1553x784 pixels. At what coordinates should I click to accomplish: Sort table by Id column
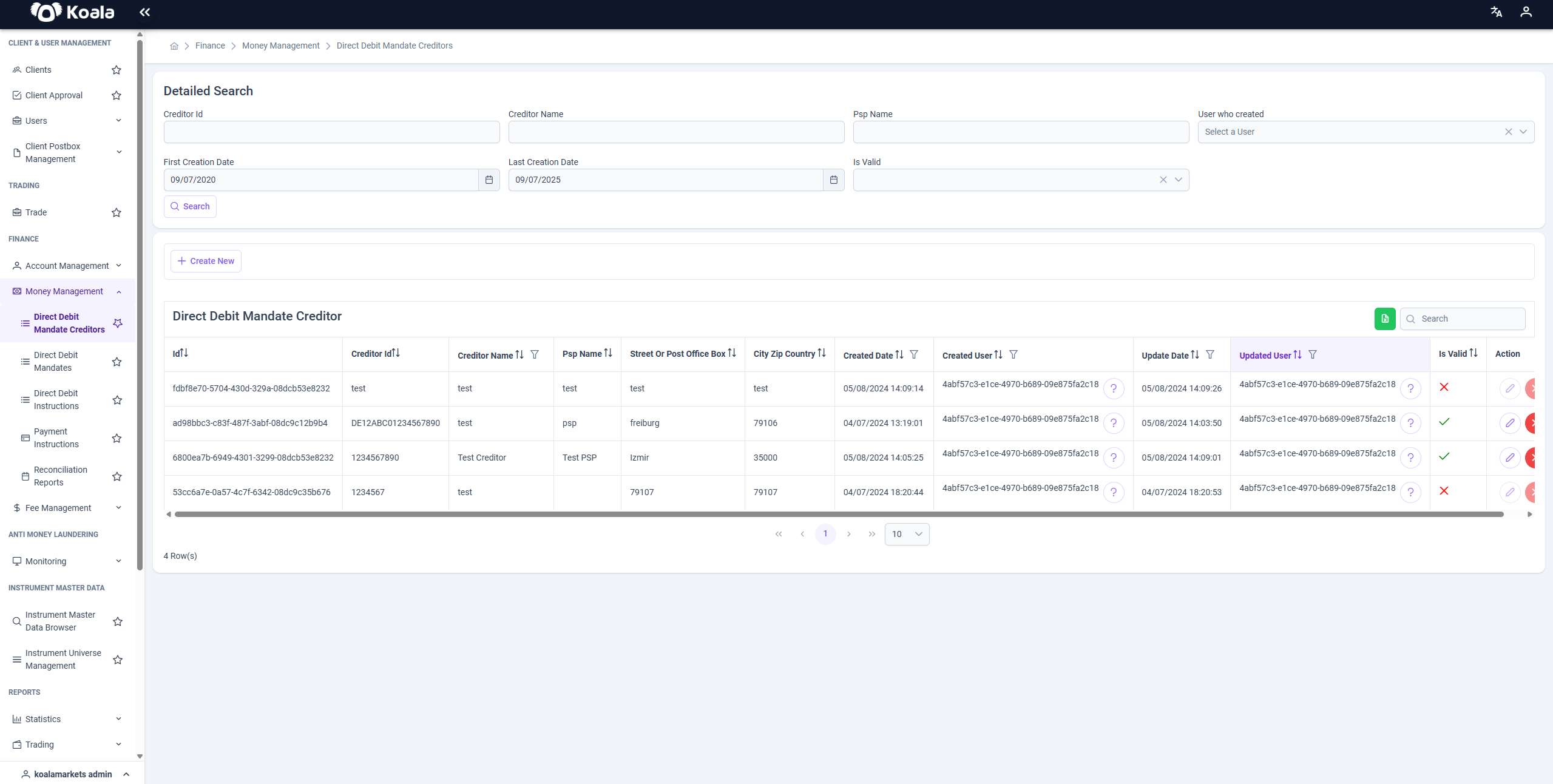pos(184,353)
